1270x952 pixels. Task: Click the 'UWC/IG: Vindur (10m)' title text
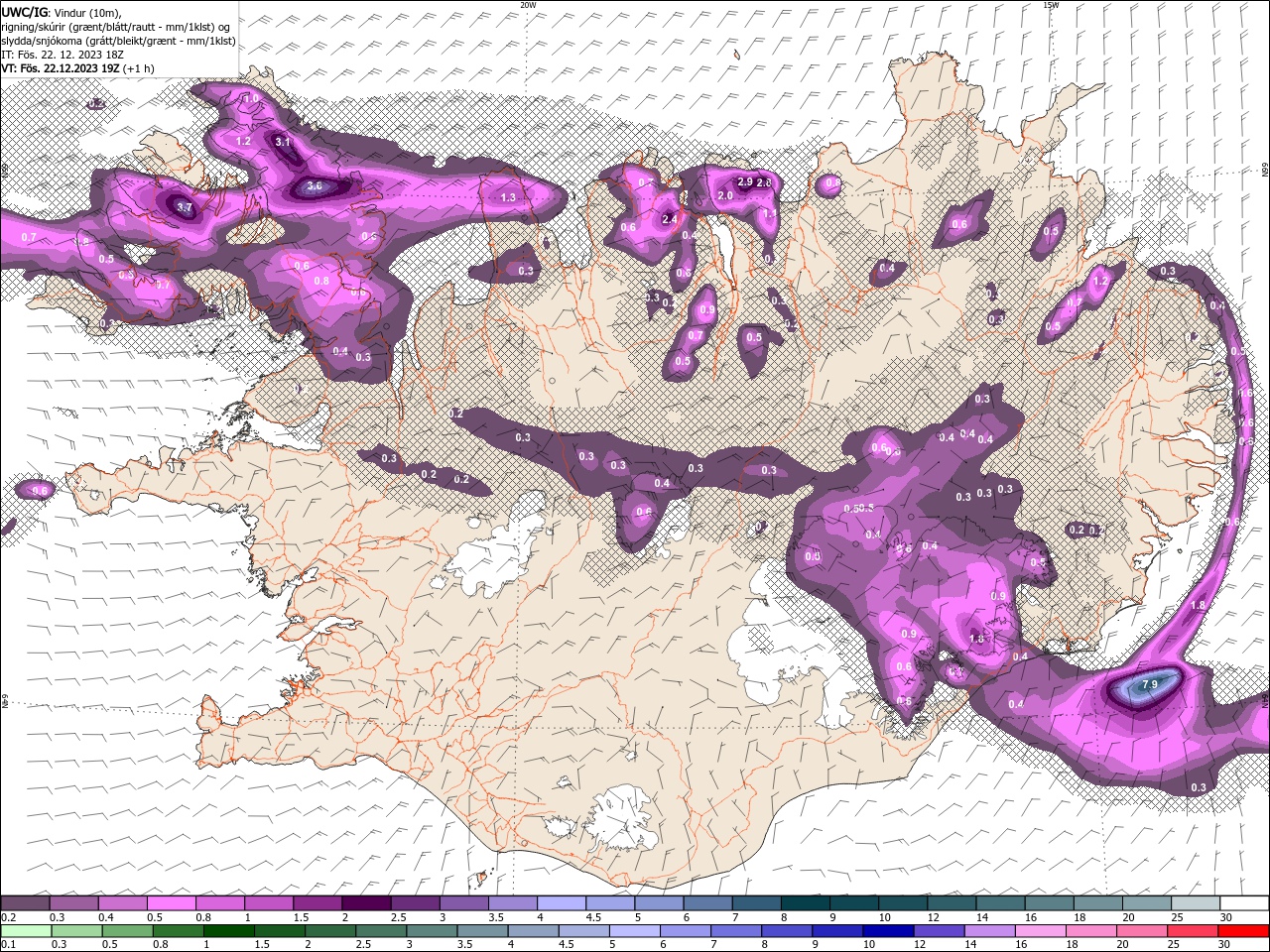click(61, 12)
